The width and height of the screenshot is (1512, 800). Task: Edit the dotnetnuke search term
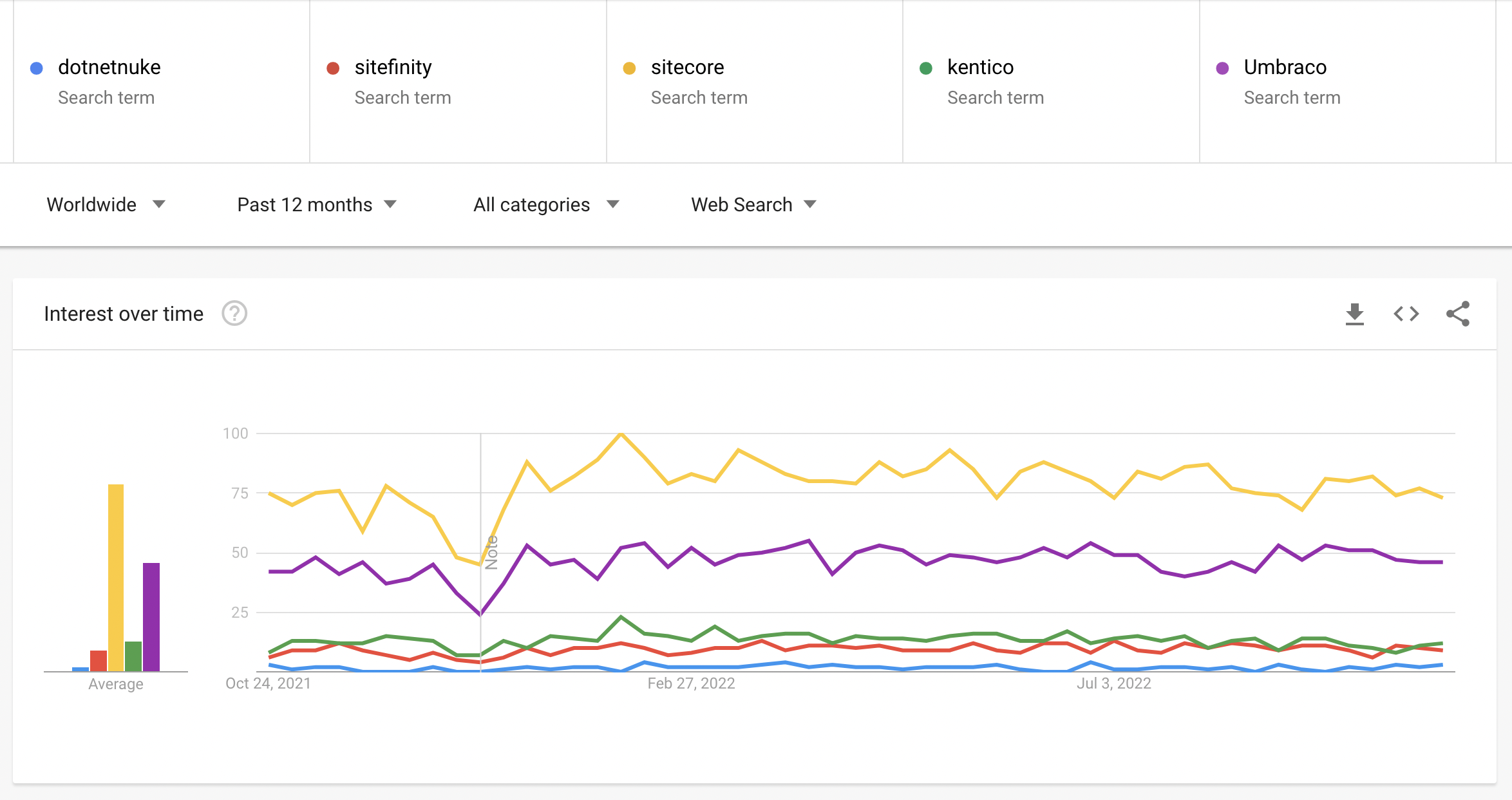pyautogui.click(x=109, y=68)
